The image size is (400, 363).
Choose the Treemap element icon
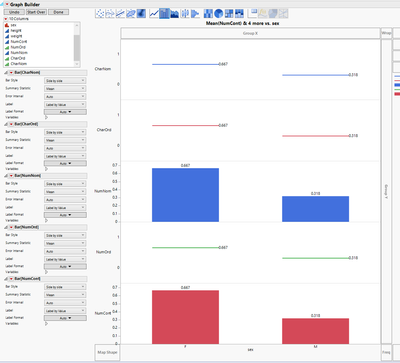click(x=229, y=14)
